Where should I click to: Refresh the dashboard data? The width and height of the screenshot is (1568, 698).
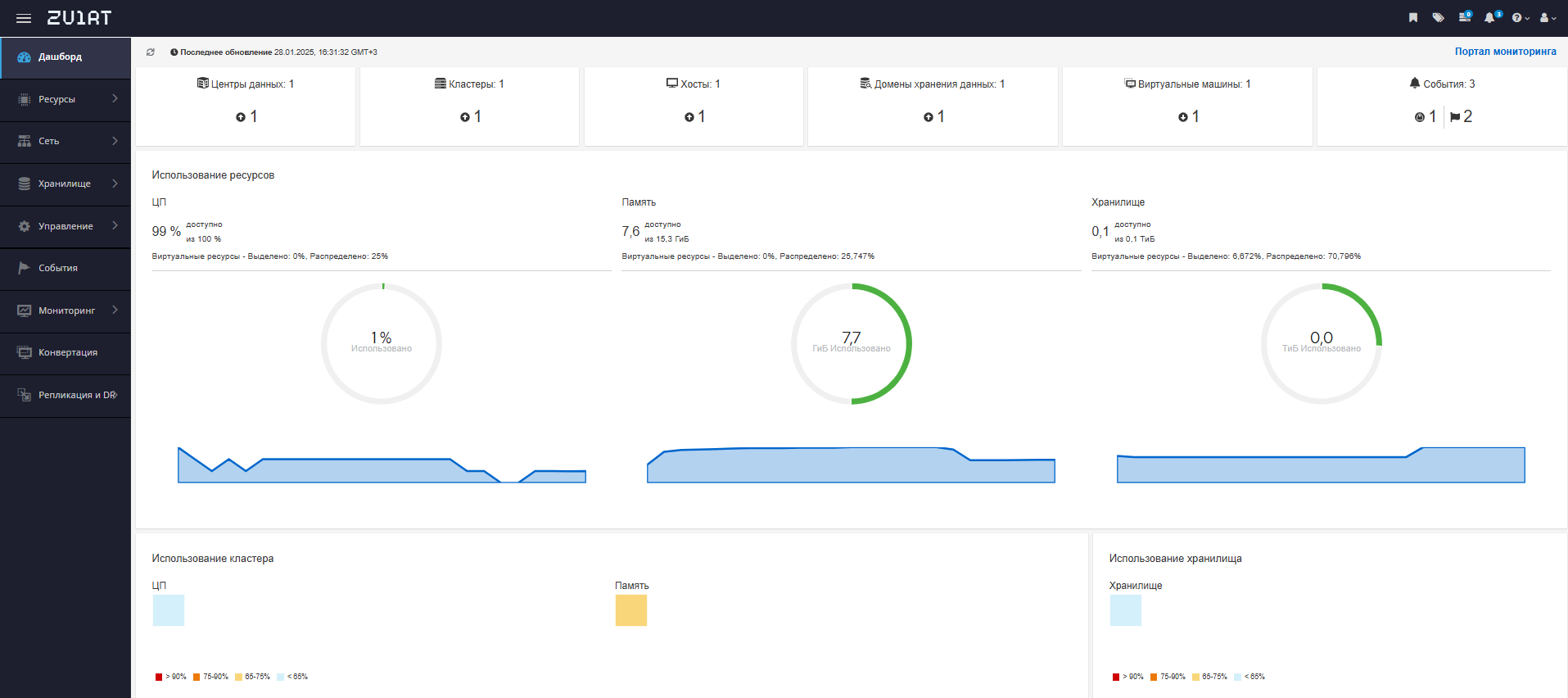coord(151,52)
